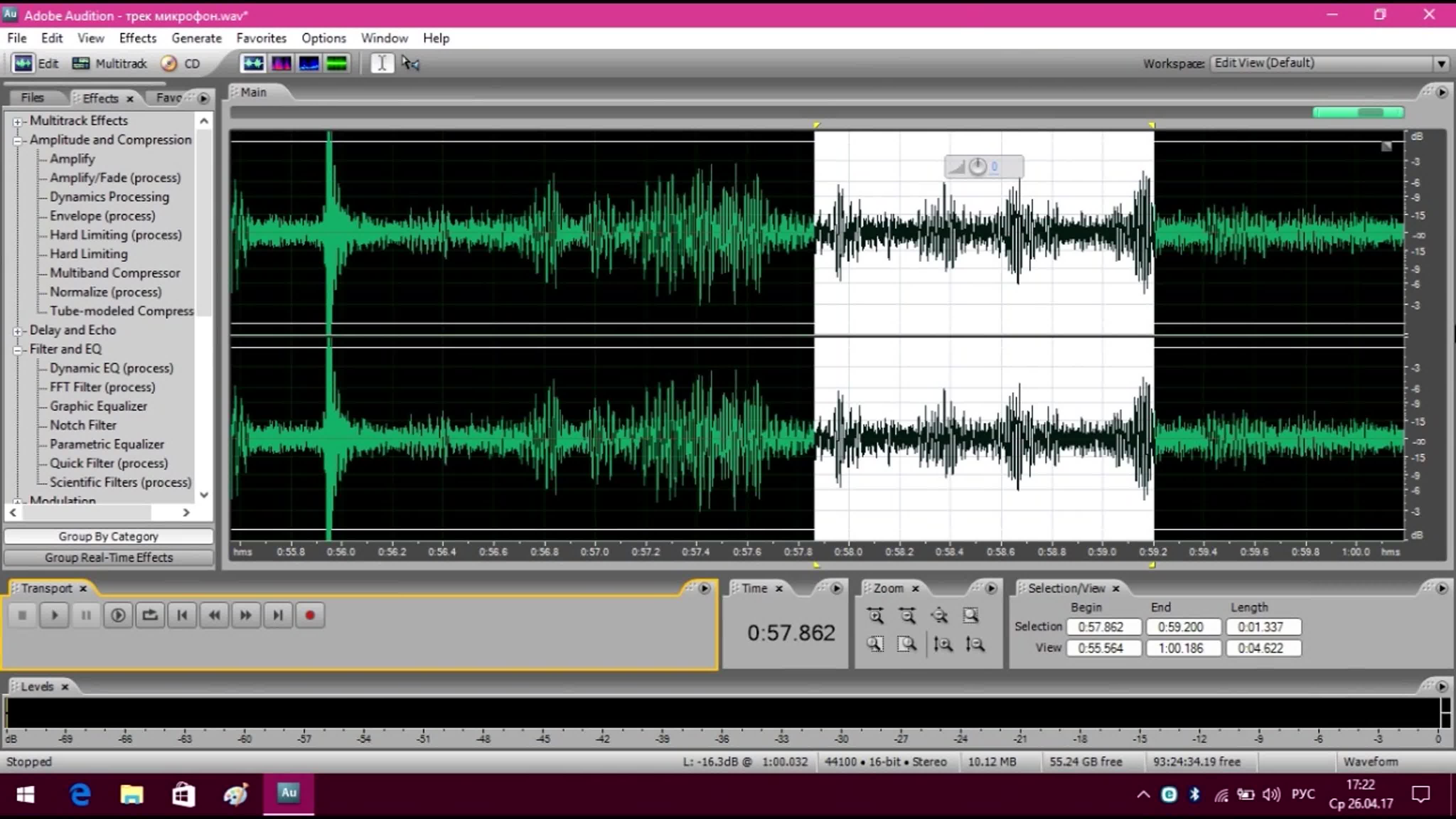Viewport: 1456px width, 819px height.
Task: Select the Parametric Equalizer effect
Action: [107, 444]
